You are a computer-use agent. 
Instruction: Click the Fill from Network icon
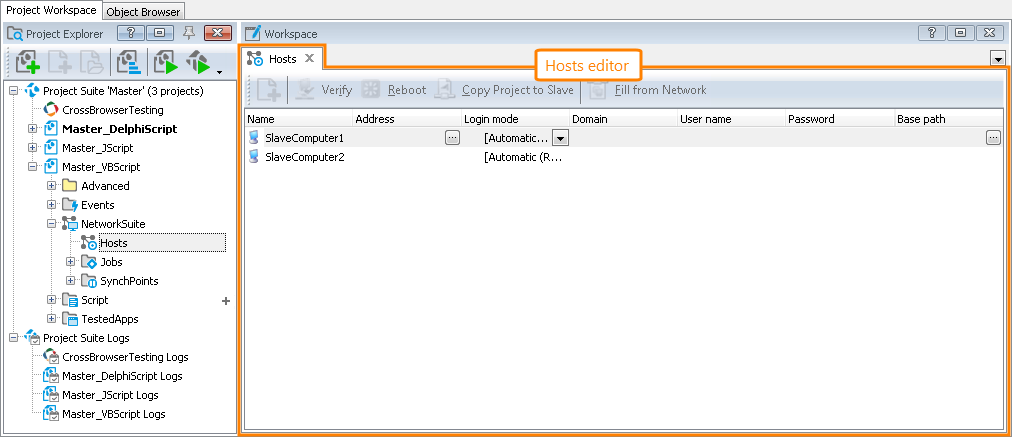point(598,90)
